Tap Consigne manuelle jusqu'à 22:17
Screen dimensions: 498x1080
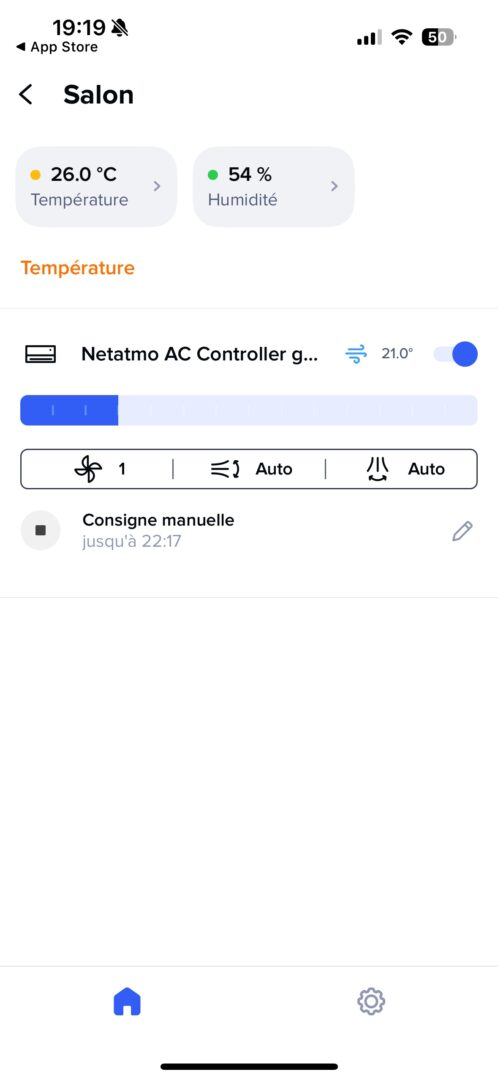158,530
